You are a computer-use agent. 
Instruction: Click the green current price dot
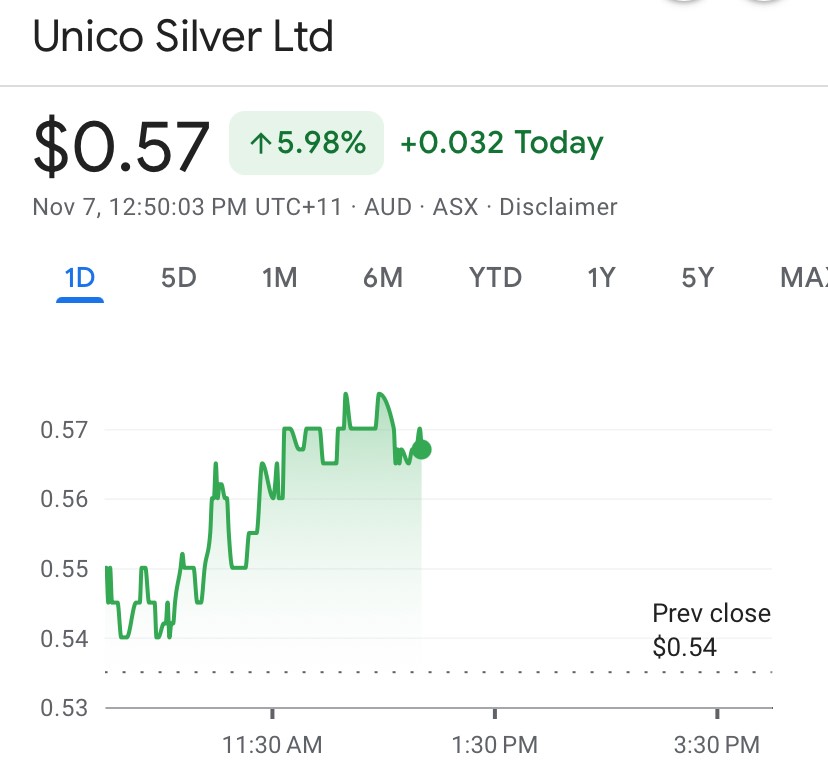(x=422, y=449)
